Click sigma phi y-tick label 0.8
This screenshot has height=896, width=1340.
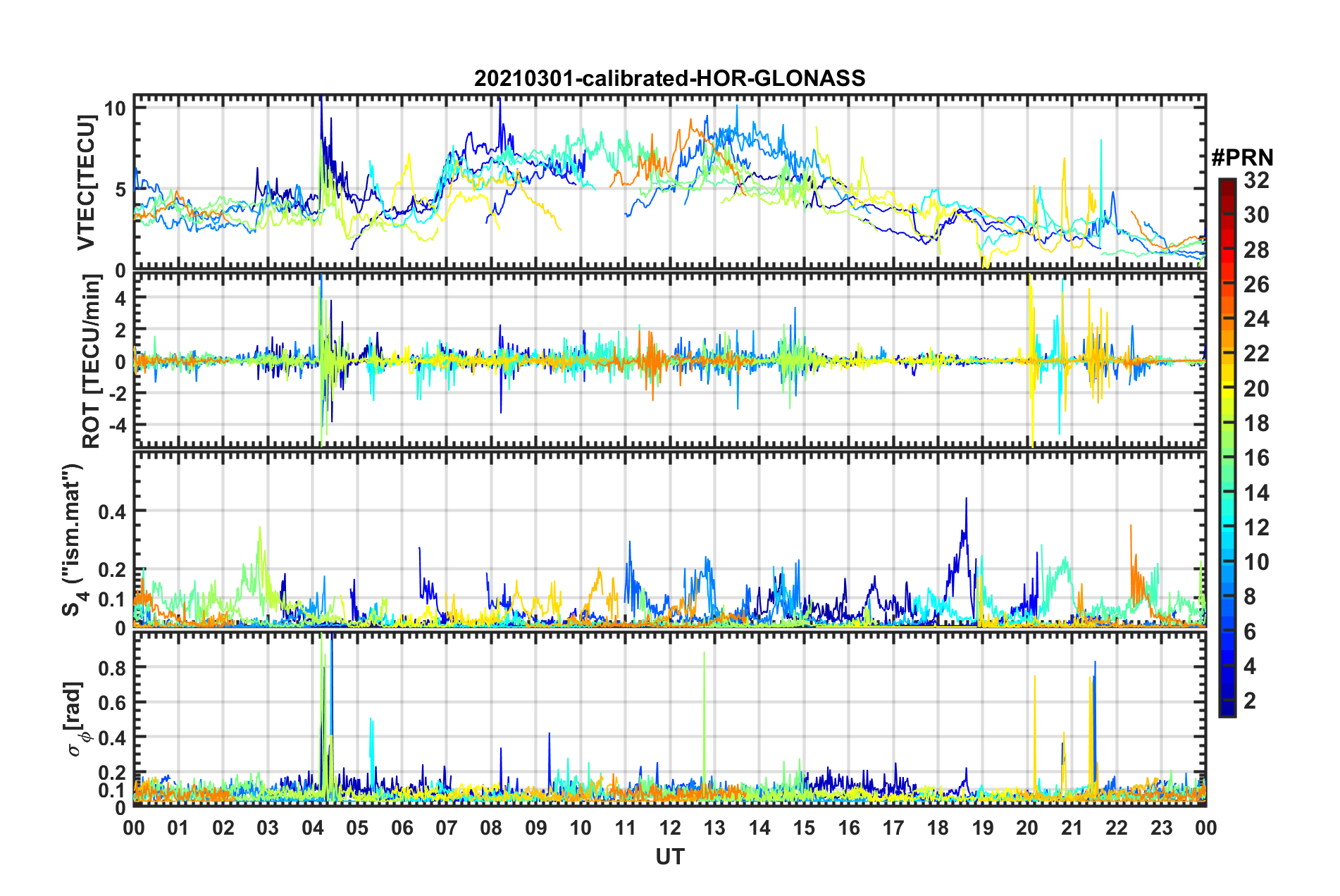point(112,667)
